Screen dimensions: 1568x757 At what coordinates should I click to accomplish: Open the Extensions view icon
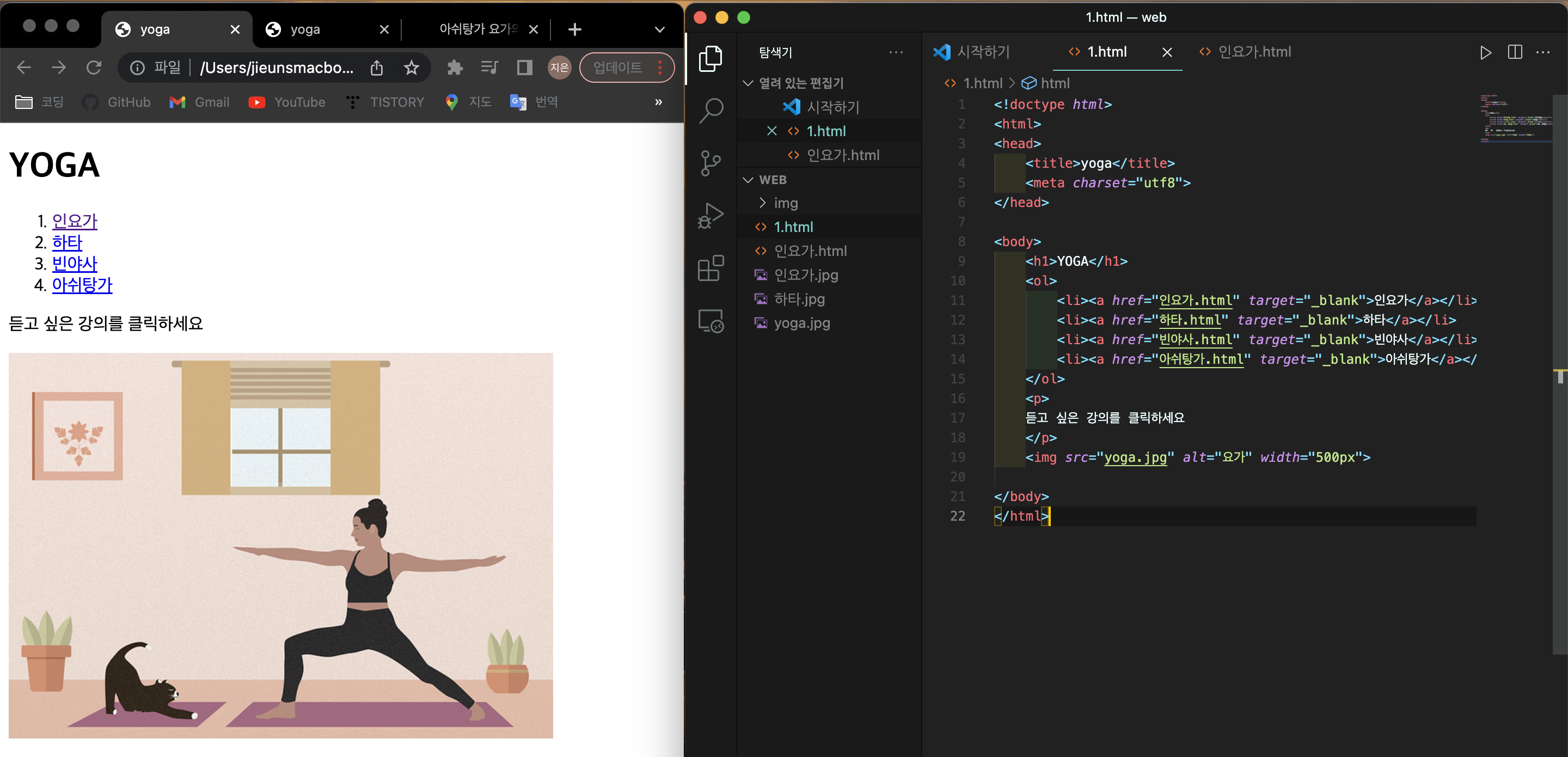click(x=710, y=268)
